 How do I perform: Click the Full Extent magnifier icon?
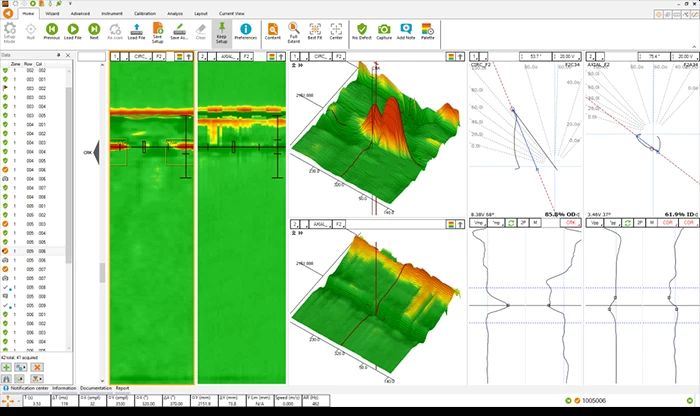pos(293,28)
